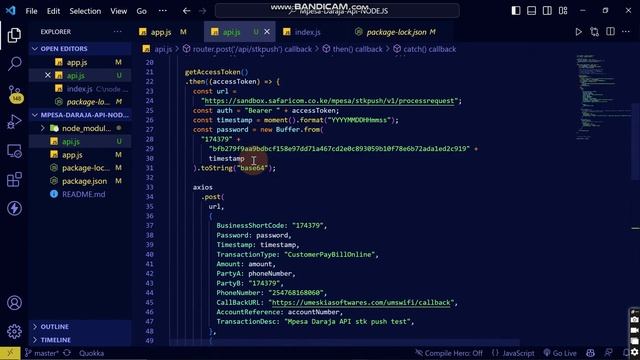Expand the Timeline section

coord(80,340)
